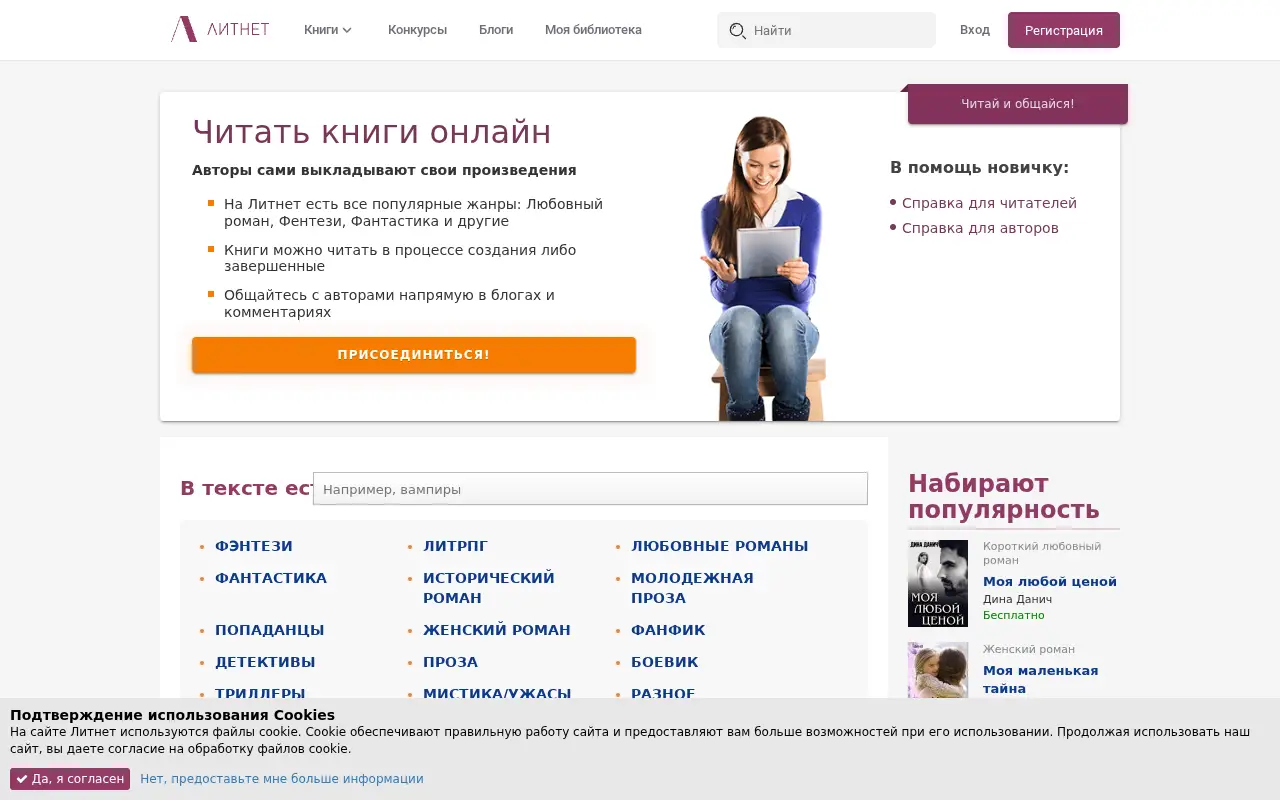Open the ФЭНТЕЗИ genre
The height and width of the screenshot is (800, 1280).
(254, 546)
